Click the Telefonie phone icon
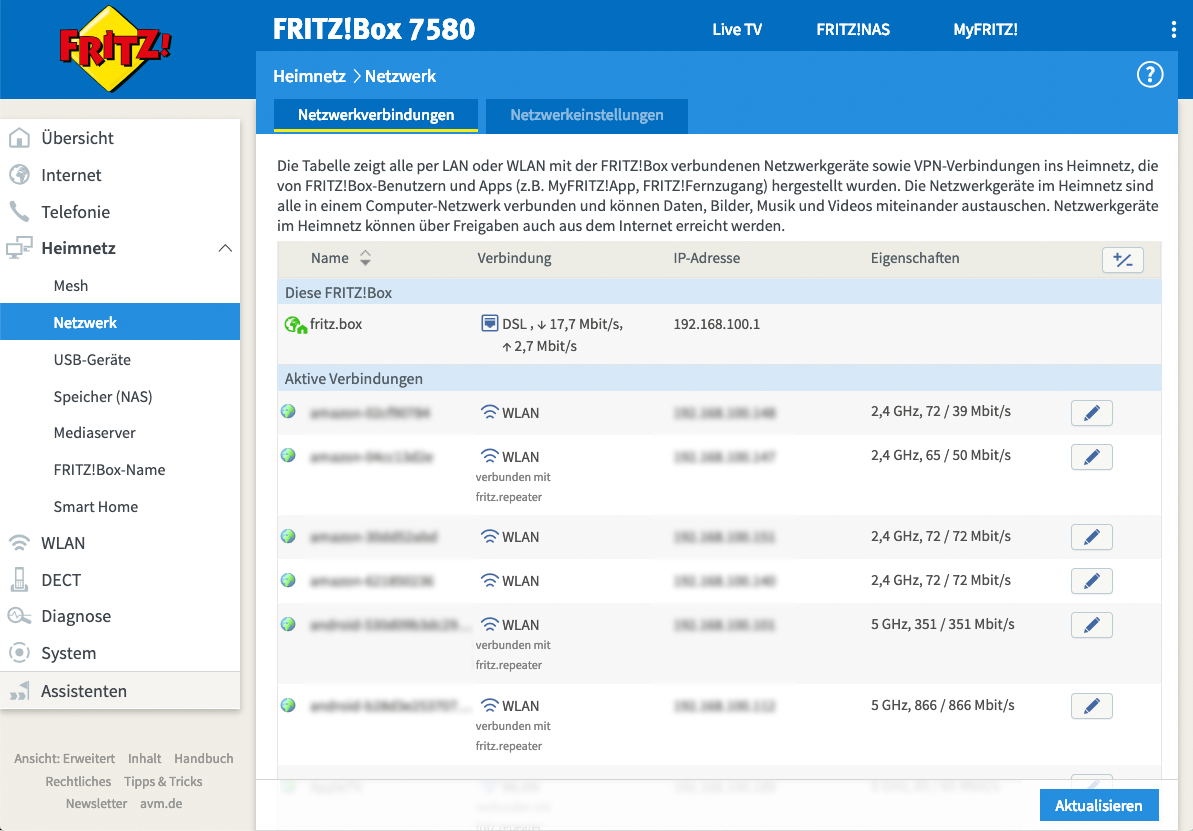 [19, 212]
